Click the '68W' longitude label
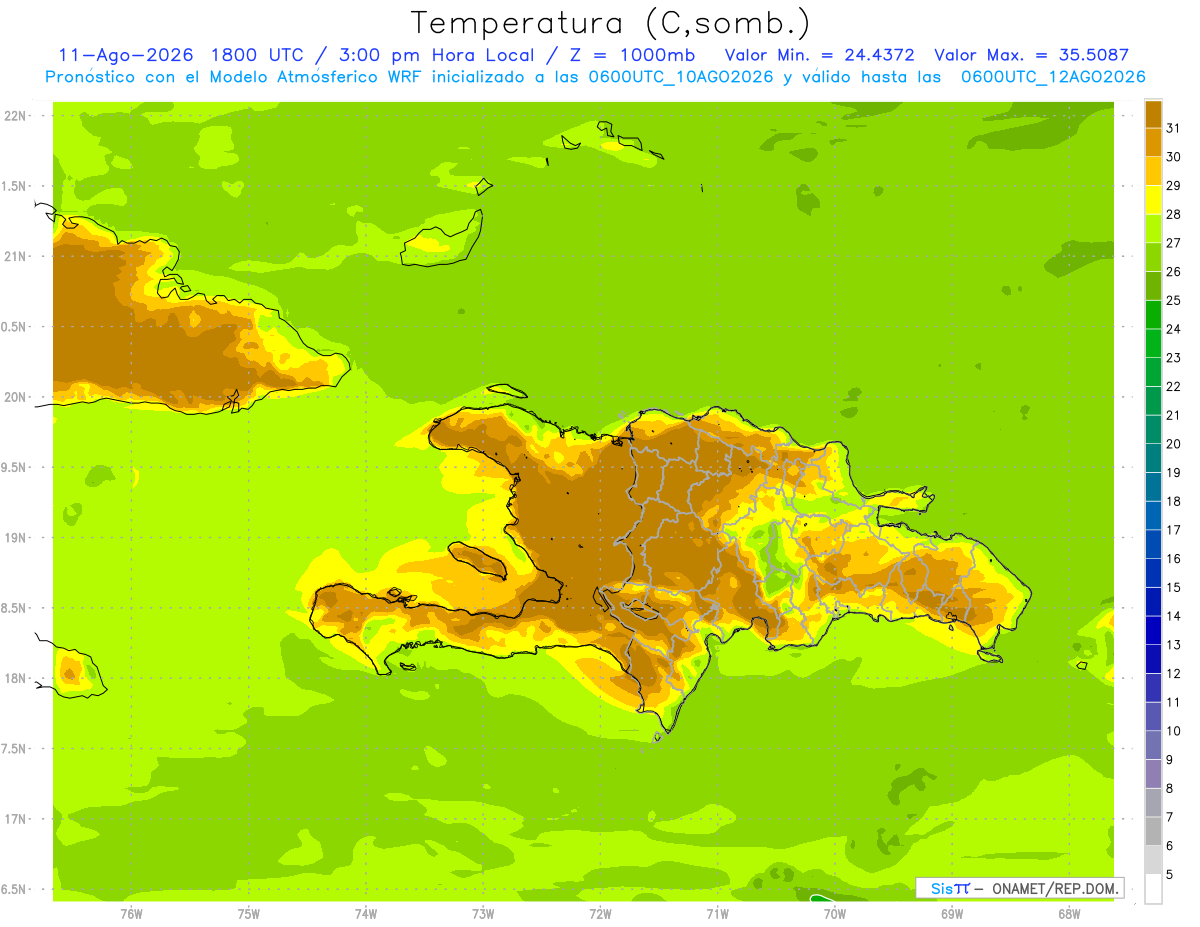 [x=1069, y=914]
